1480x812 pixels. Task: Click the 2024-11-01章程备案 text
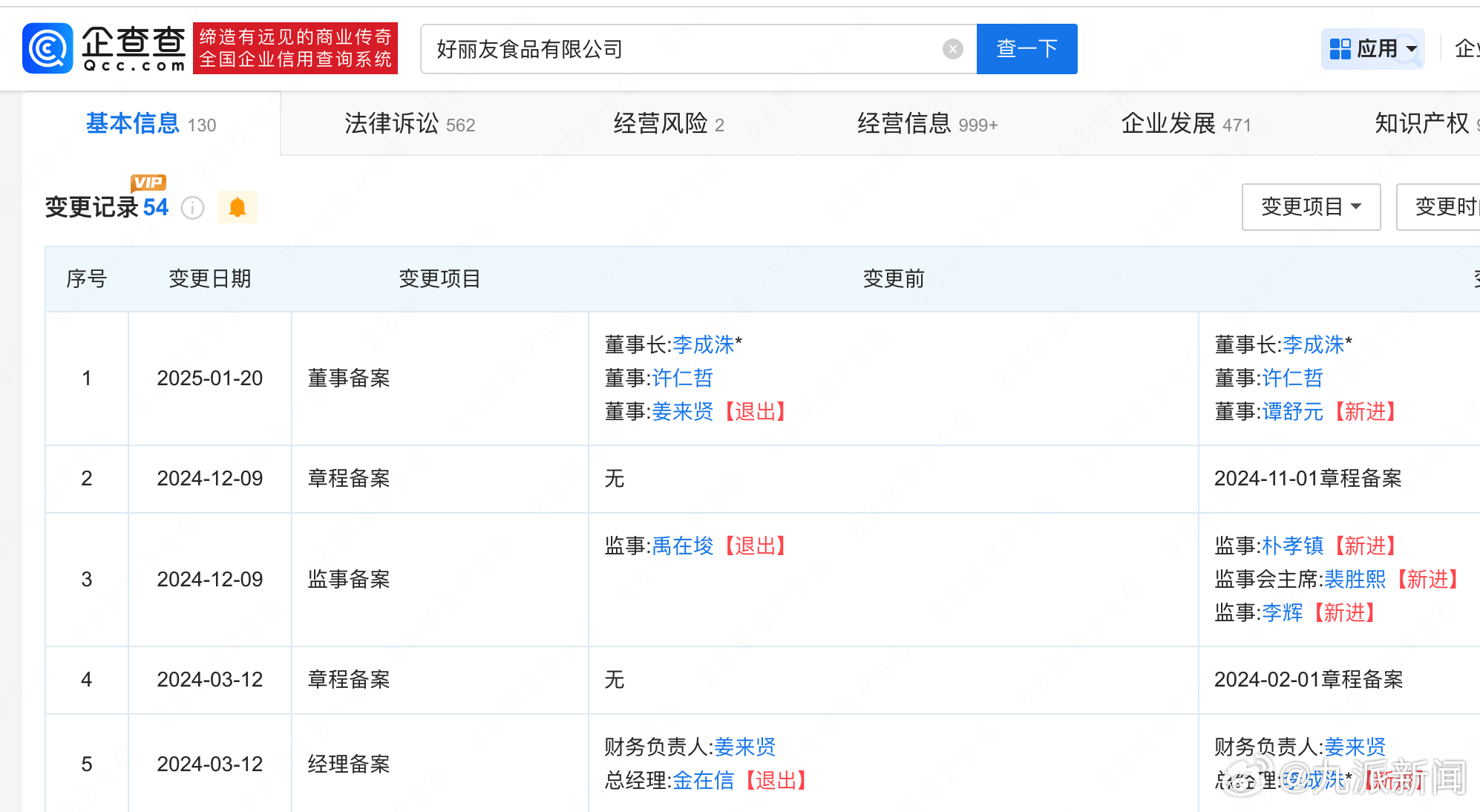[1308, 479]
